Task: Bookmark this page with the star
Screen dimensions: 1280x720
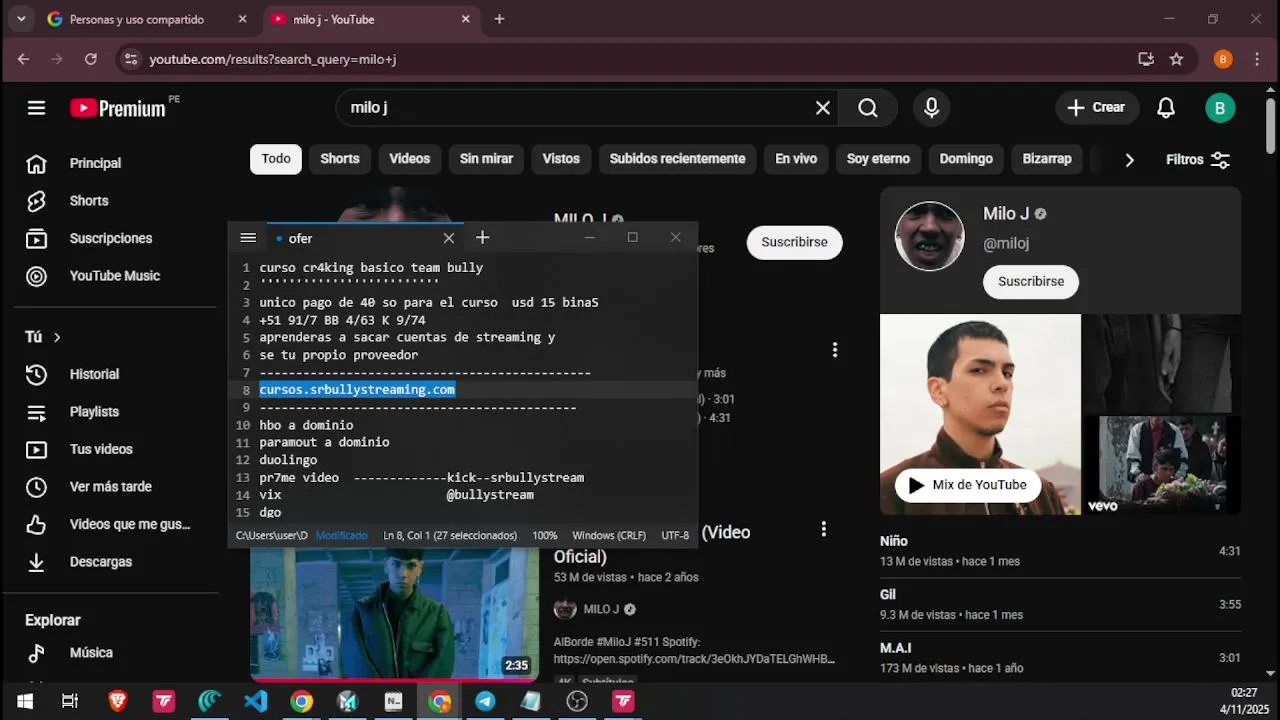Action: (x=1177, y=59)
